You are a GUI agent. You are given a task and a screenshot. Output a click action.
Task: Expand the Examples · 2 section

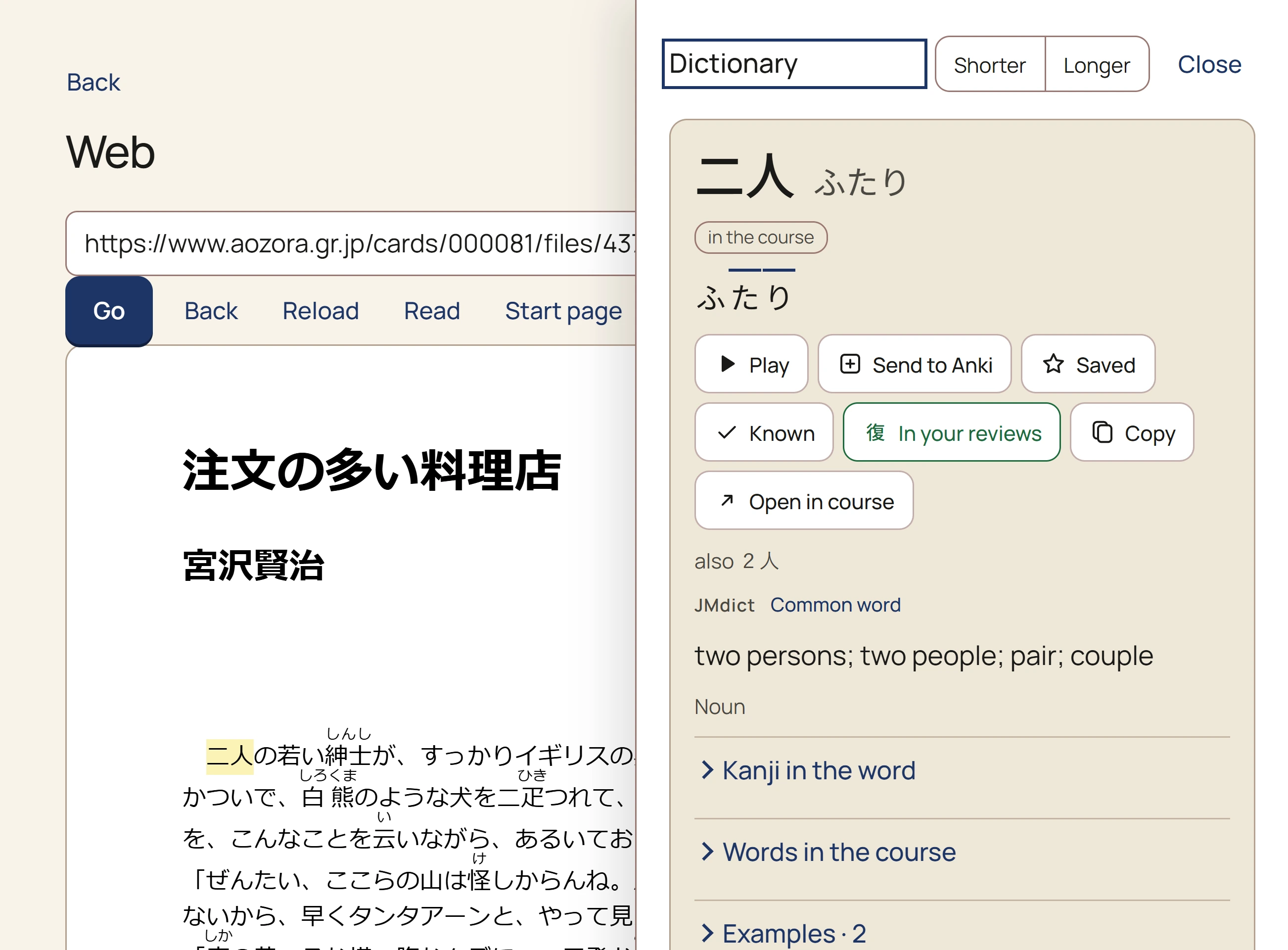pyautogui.click(x=961, y=933)
